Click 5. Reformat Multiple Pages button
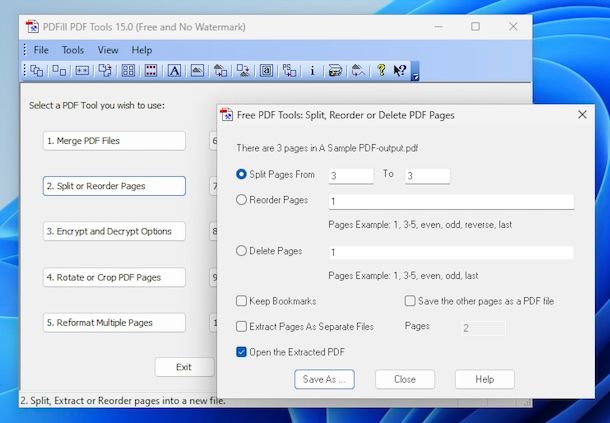This screenshot has width=610, height=423. tap(114, 323)
